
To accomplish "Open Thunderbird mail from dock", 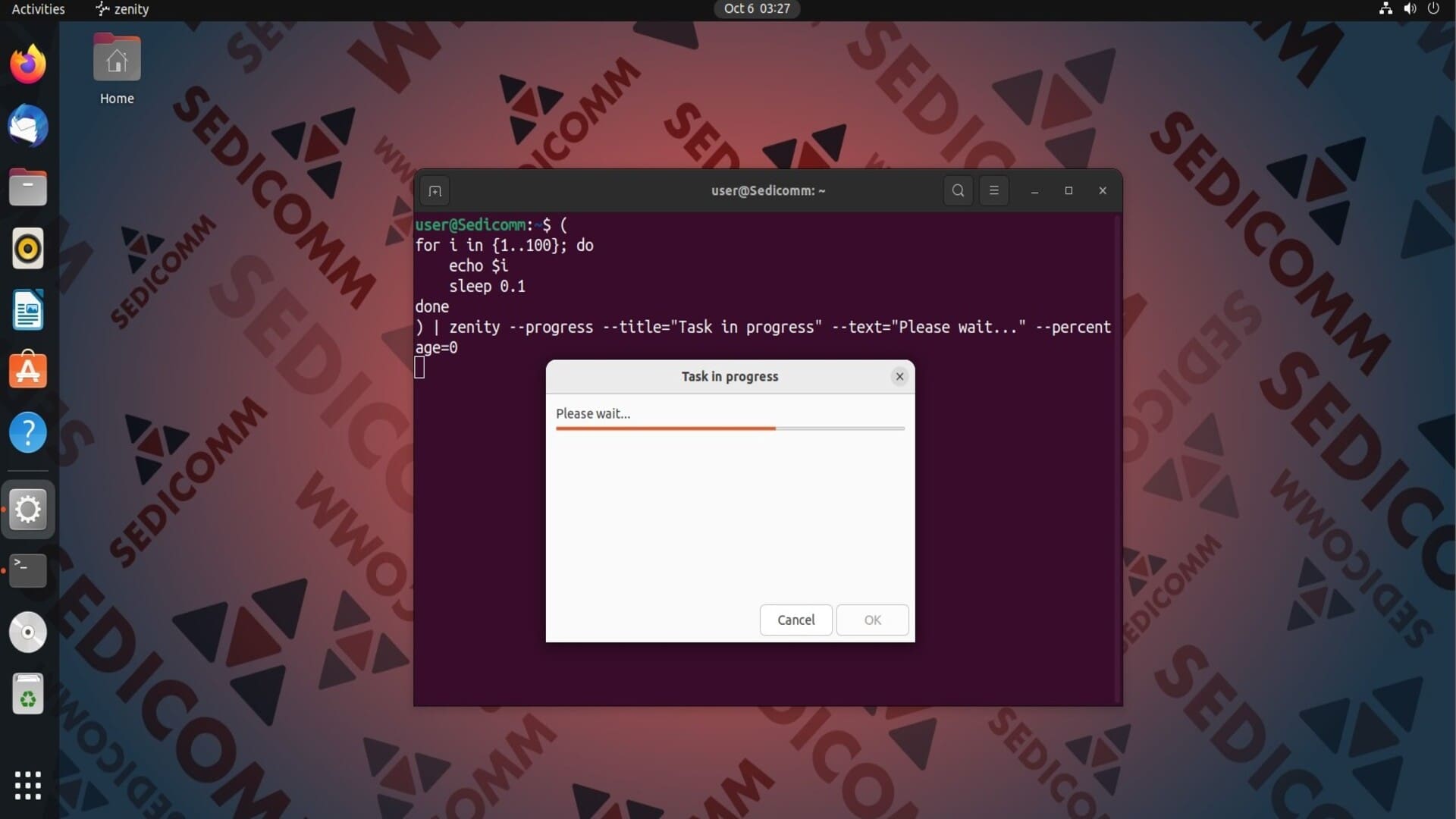I will coord(28,126).
